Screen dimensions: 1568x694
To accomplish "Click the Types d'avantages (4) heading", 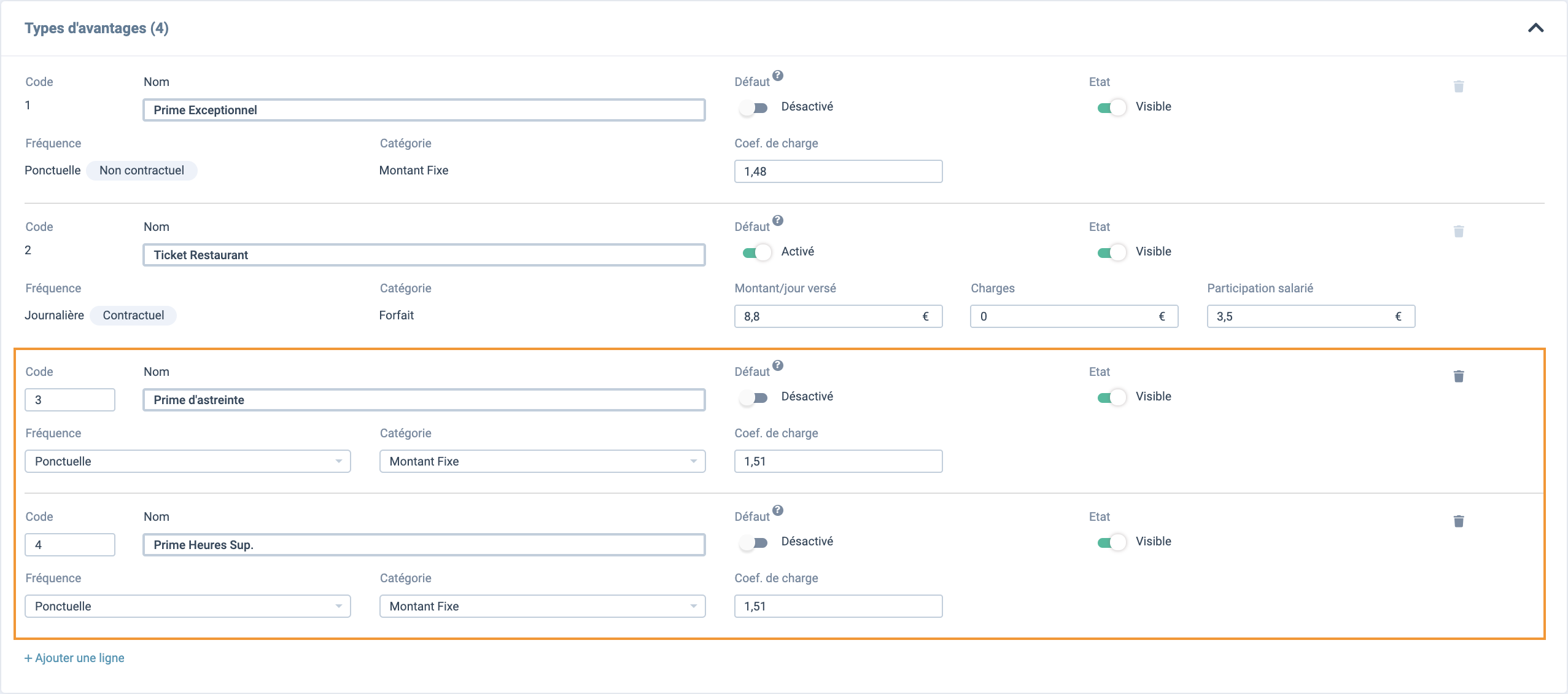I will tap(96, 28).
